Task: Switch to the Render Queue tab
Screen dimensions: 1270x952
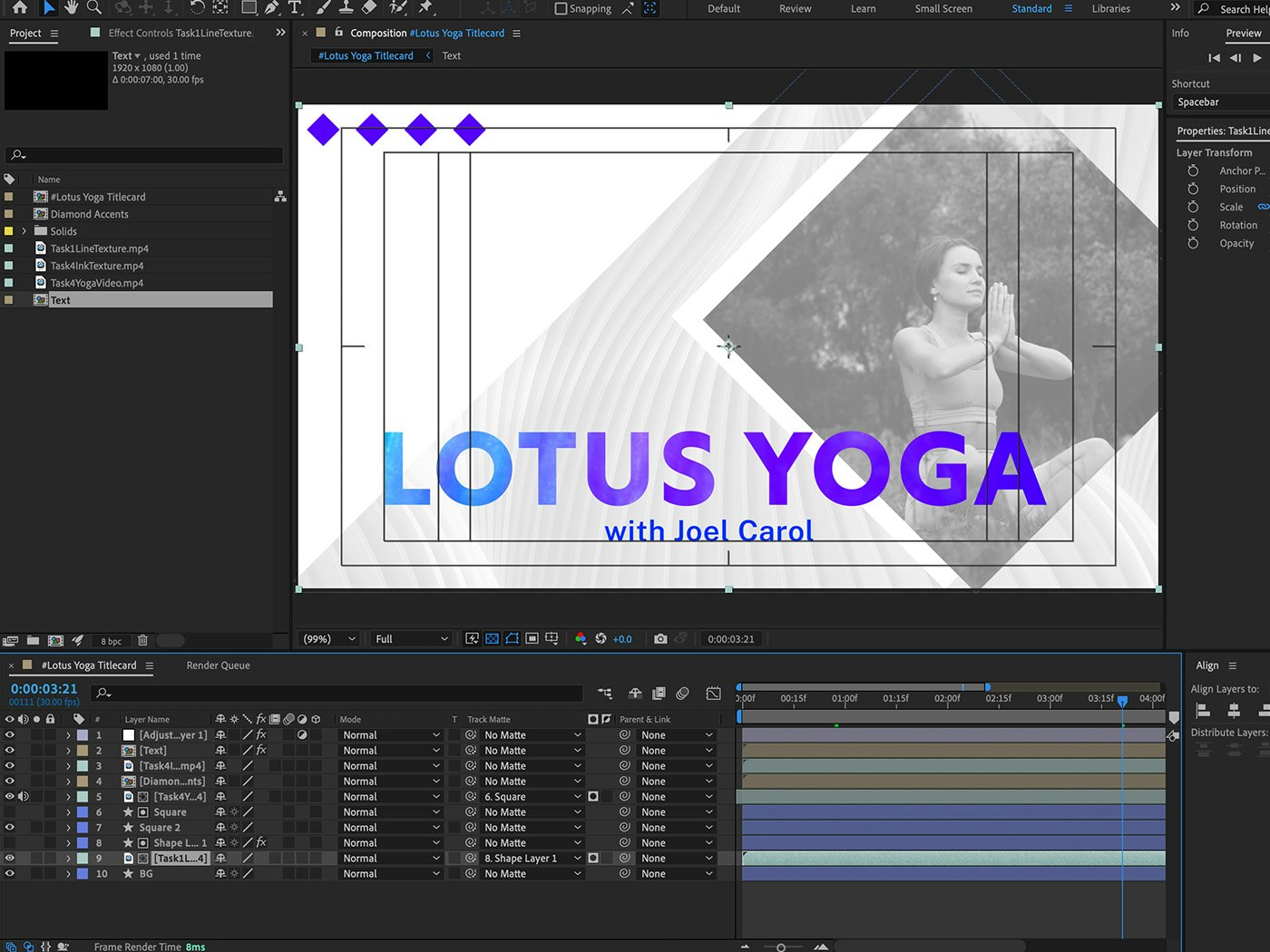Action: point(218,665)
